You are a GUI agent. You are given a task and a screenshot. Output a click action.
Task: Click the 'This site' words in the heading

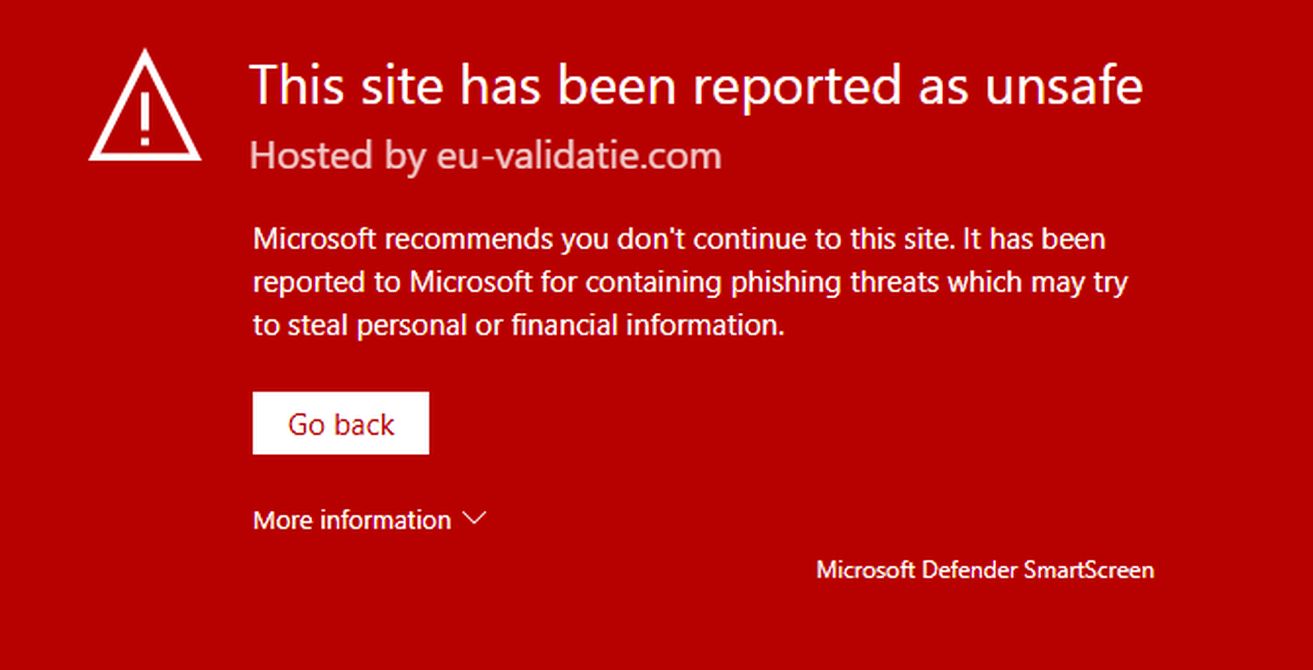click(347, 84)
